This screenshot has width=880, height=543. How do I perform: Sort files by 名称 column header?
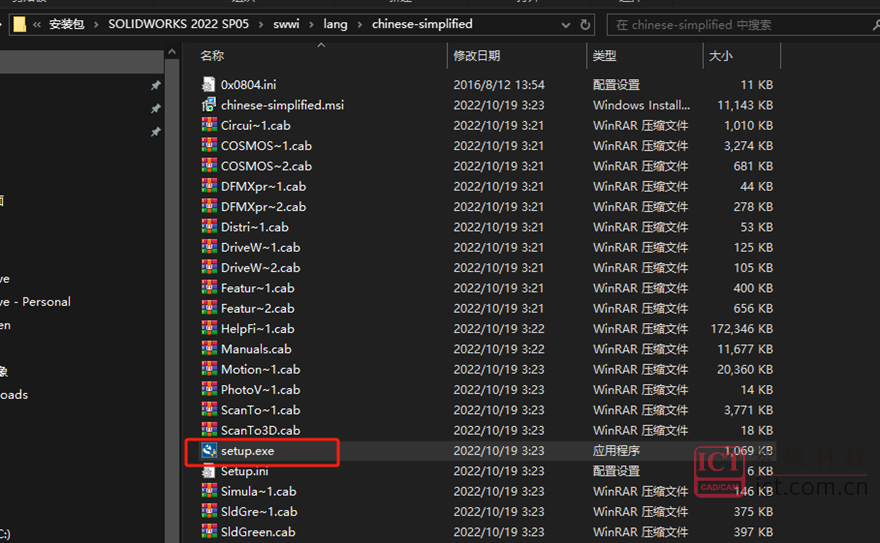(212, 56)
